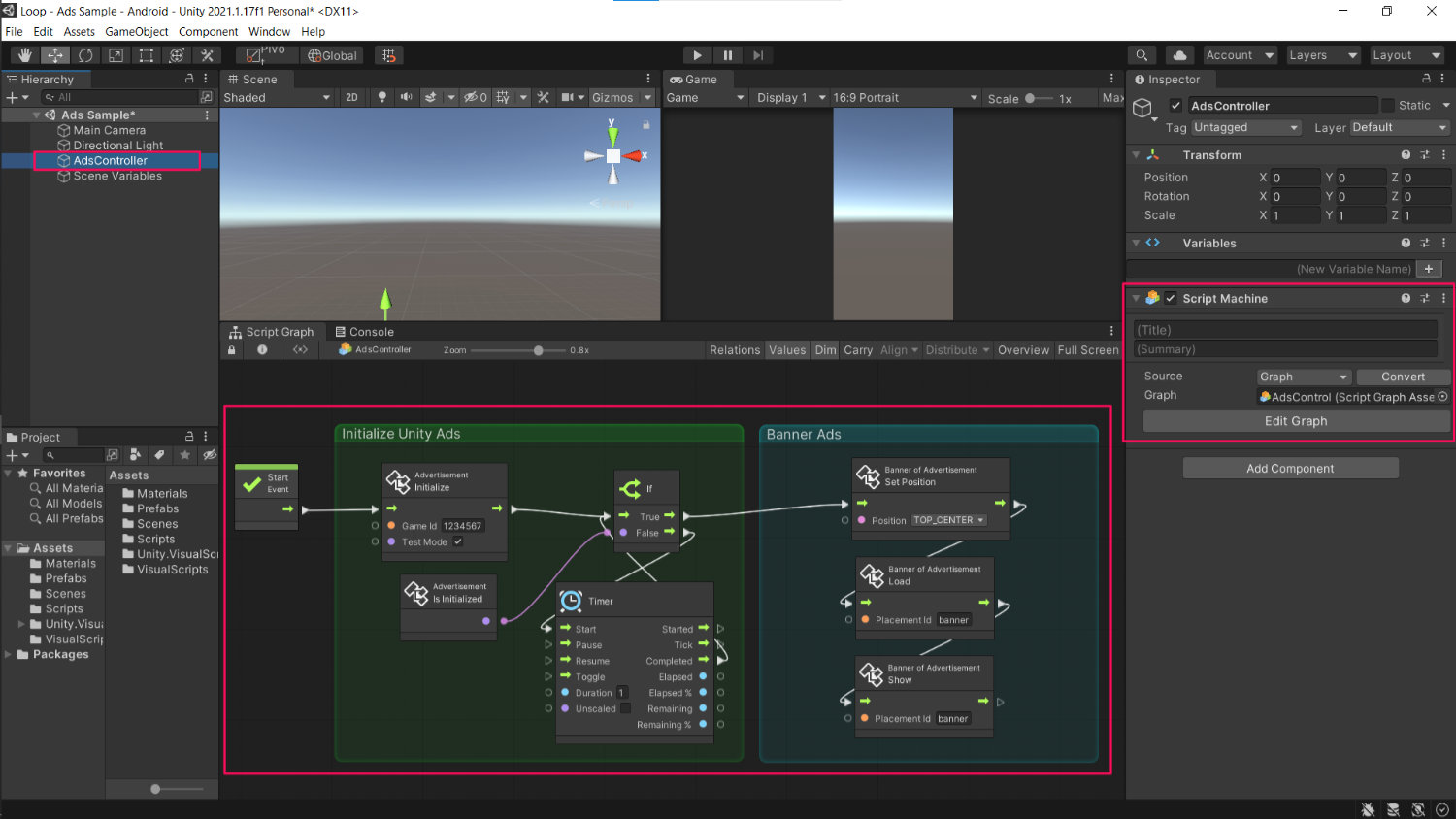Toggle scene effects such as skybox and fog
The image size is (1456, 819).
point(430,97)
